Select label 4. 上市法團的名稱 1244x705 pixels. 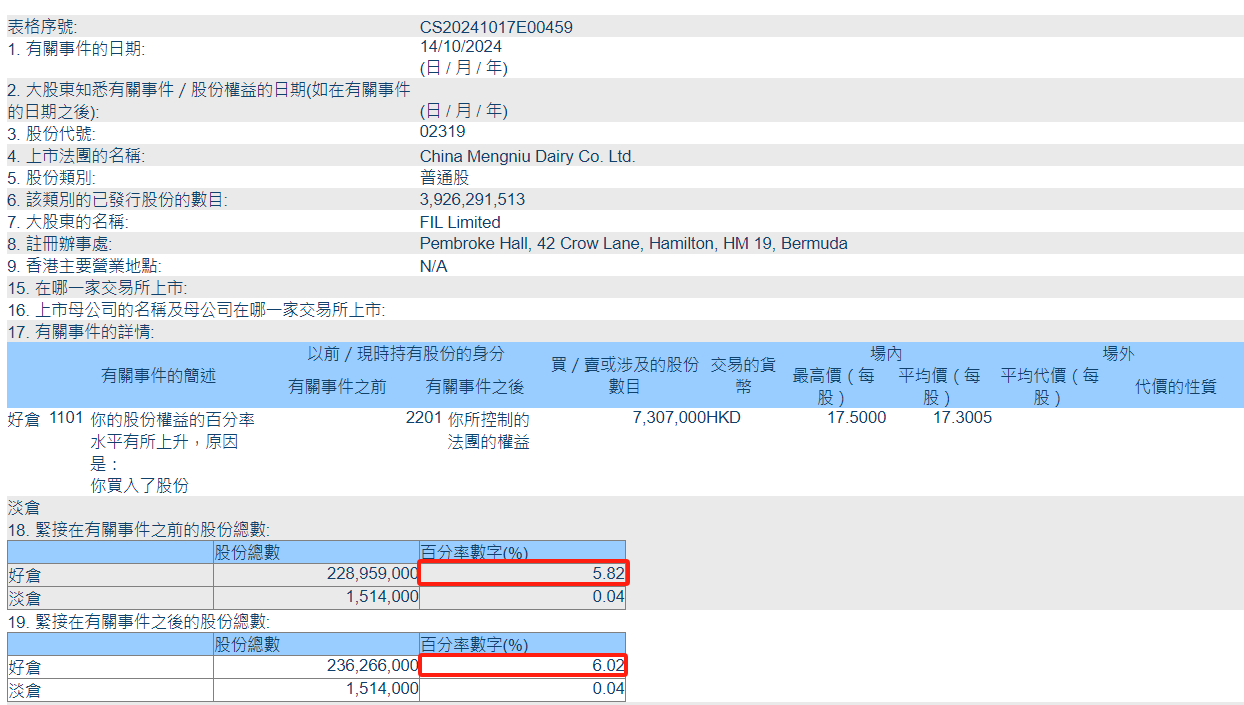[76, 156]
